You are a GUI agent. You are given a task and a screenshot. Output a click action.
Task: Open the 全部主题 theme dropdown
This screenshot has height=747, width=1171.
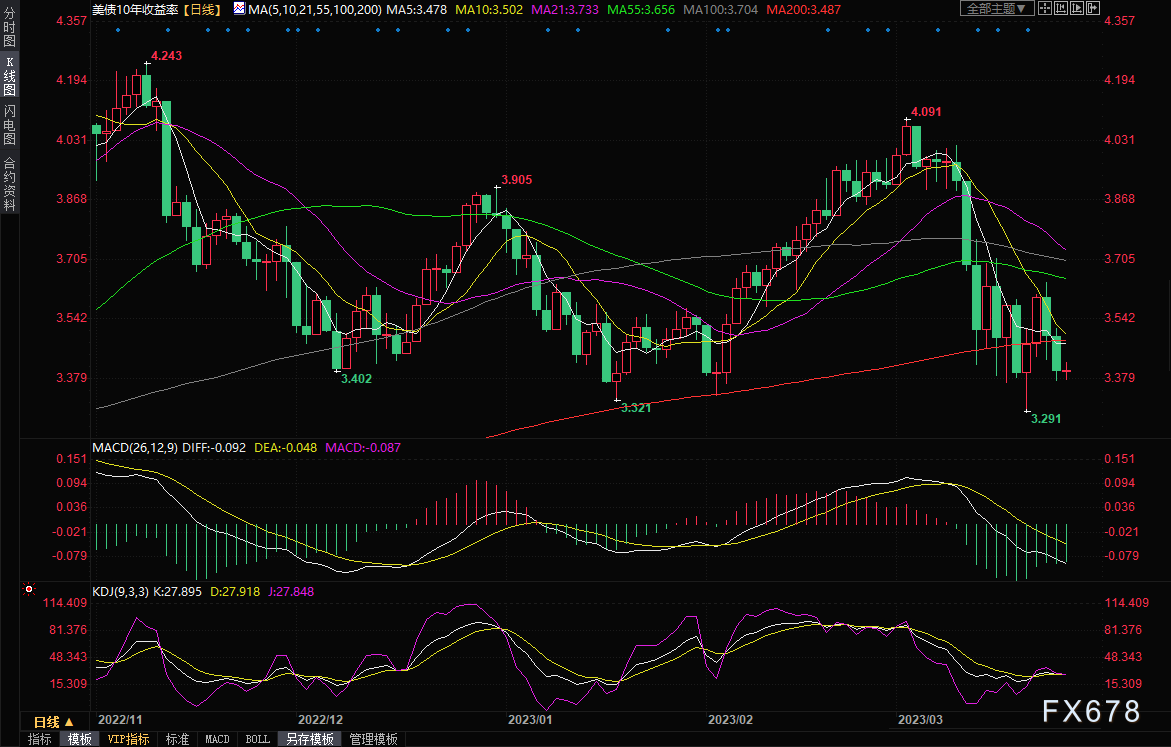pos(997,8)
